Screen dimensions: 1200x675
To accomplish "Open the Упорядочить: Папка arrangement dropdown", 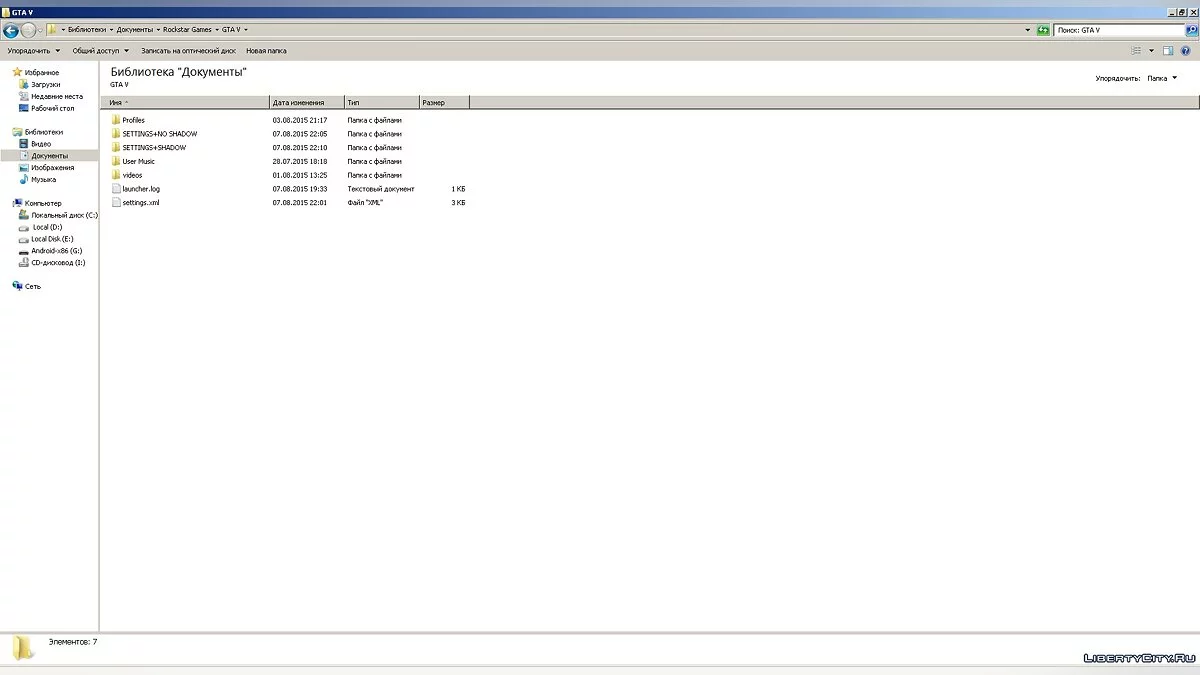I will coord(1162,78).
